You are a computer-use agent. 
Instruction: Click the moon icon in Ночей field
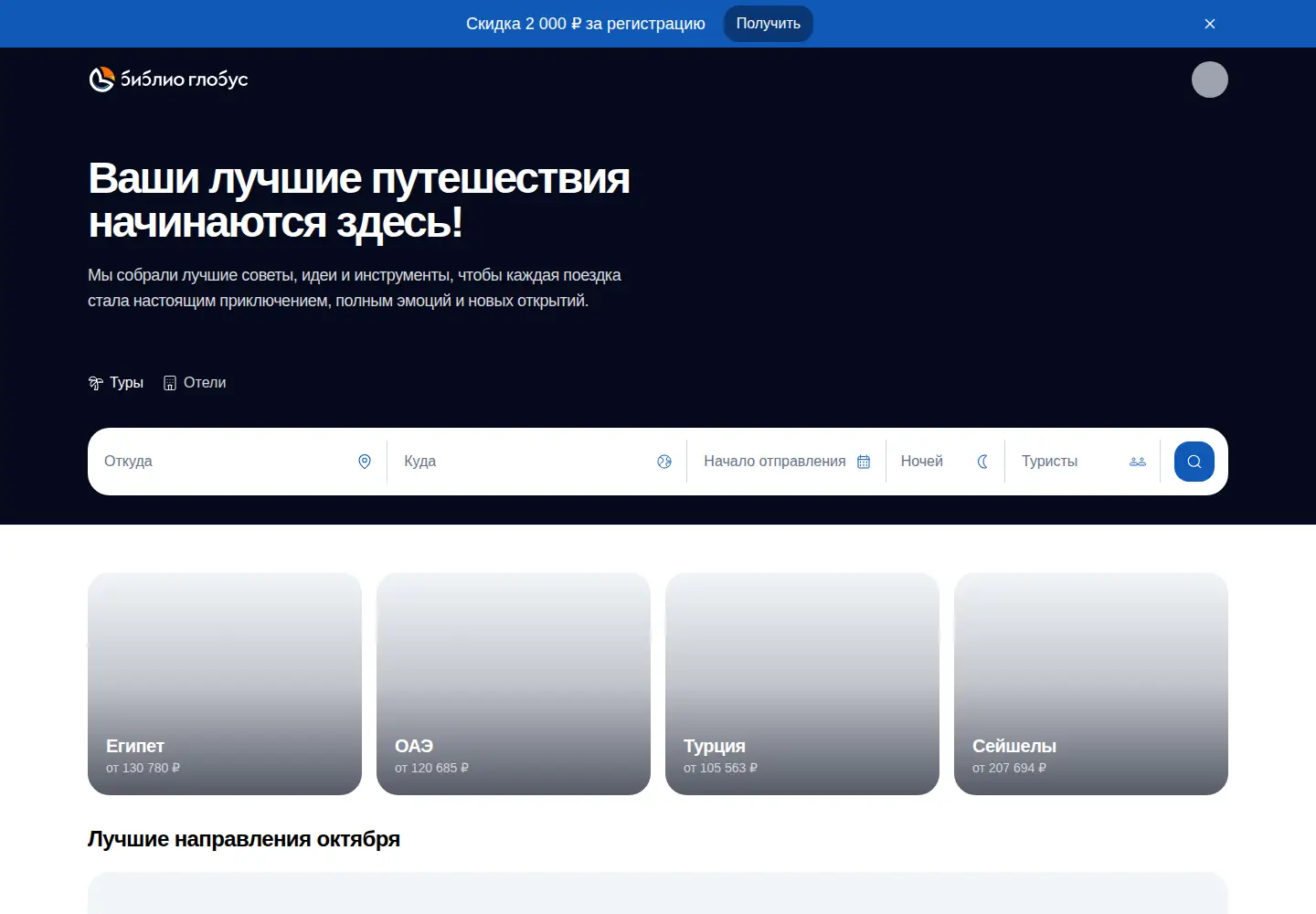[x=982, y=462]
